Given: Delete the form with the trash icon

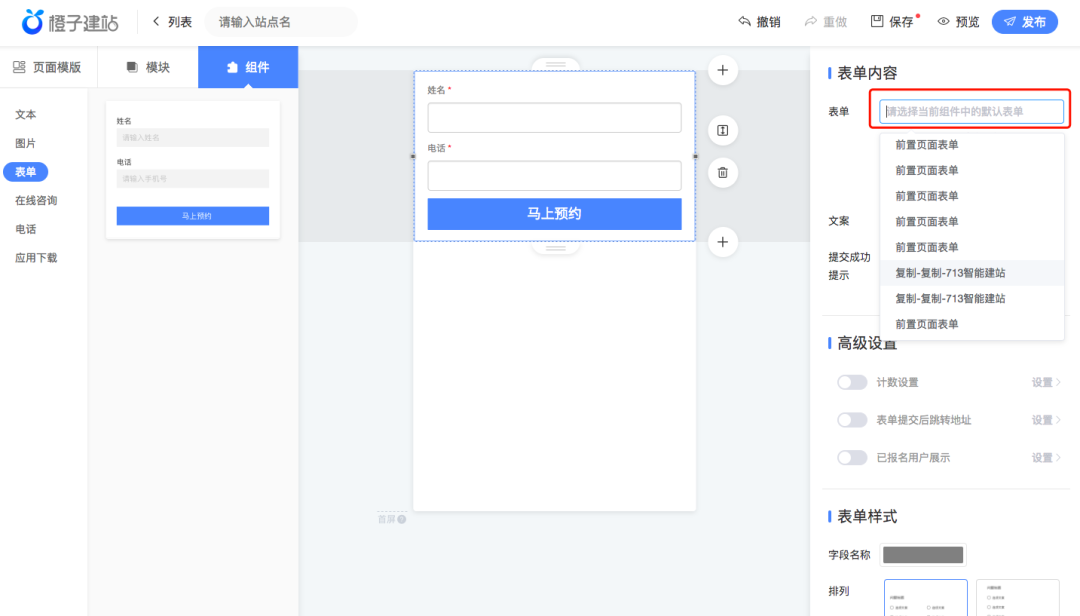Looking at the screenshot, I should pyautogui.click(x=723, y=172).
